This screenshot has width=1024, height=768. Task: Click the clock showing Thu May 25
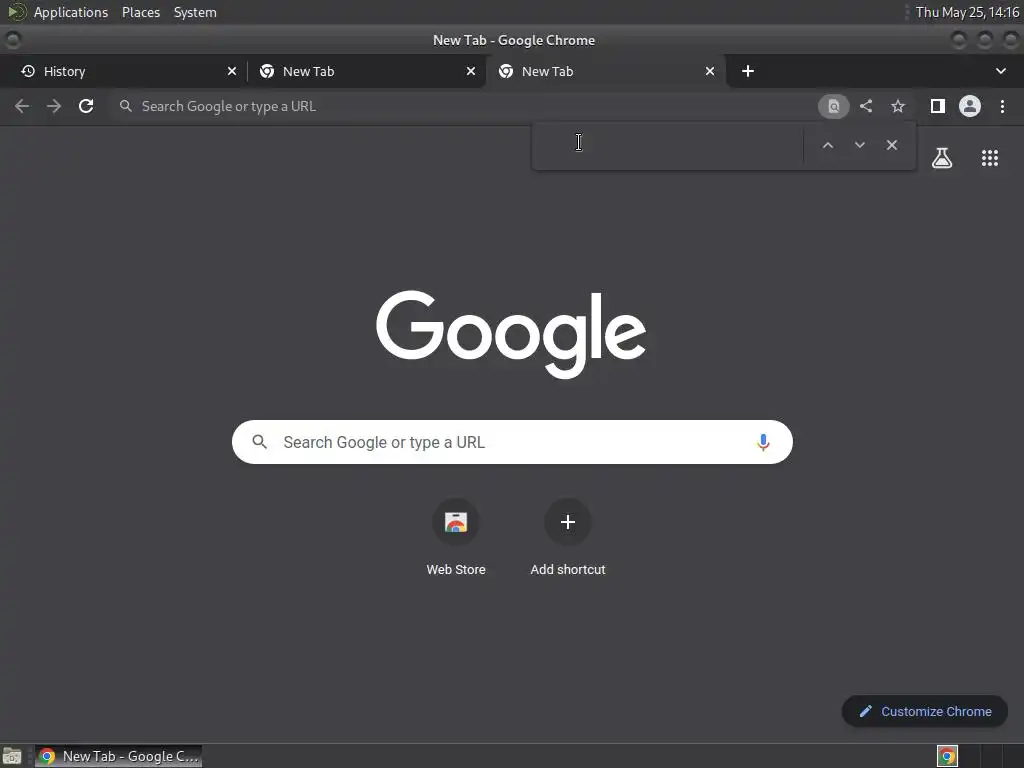(x=967, y=12)
